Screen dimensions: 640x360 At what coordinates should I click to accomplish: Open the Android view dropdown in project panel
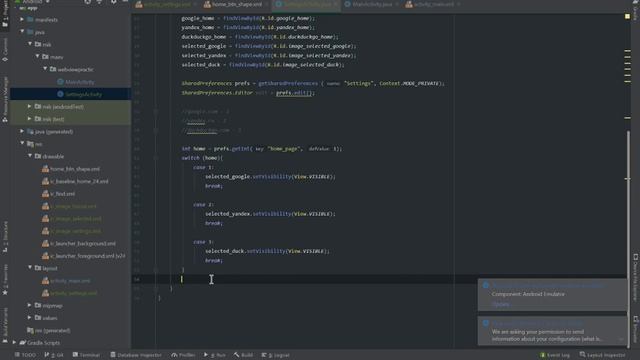(33, 2)
